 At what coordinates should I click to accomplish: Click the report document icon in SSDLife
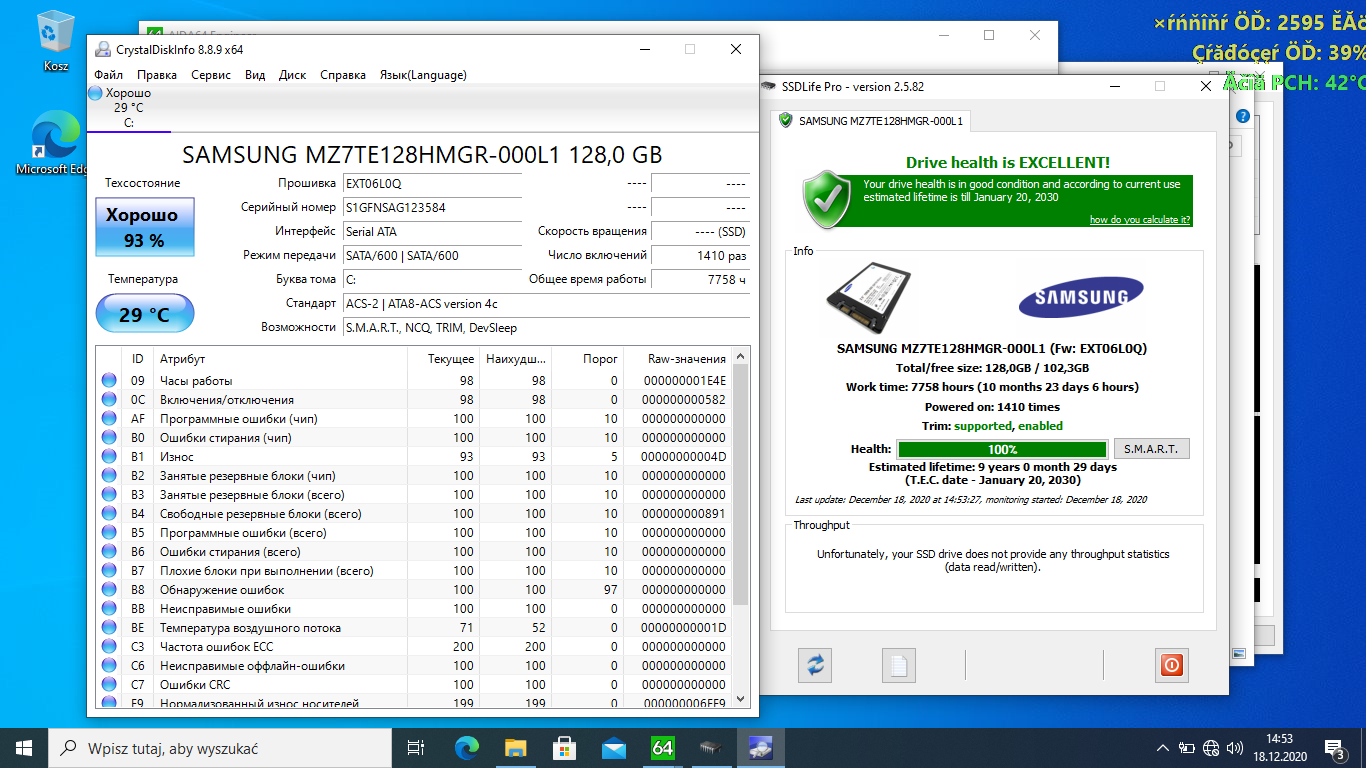[x=899, y=665]
